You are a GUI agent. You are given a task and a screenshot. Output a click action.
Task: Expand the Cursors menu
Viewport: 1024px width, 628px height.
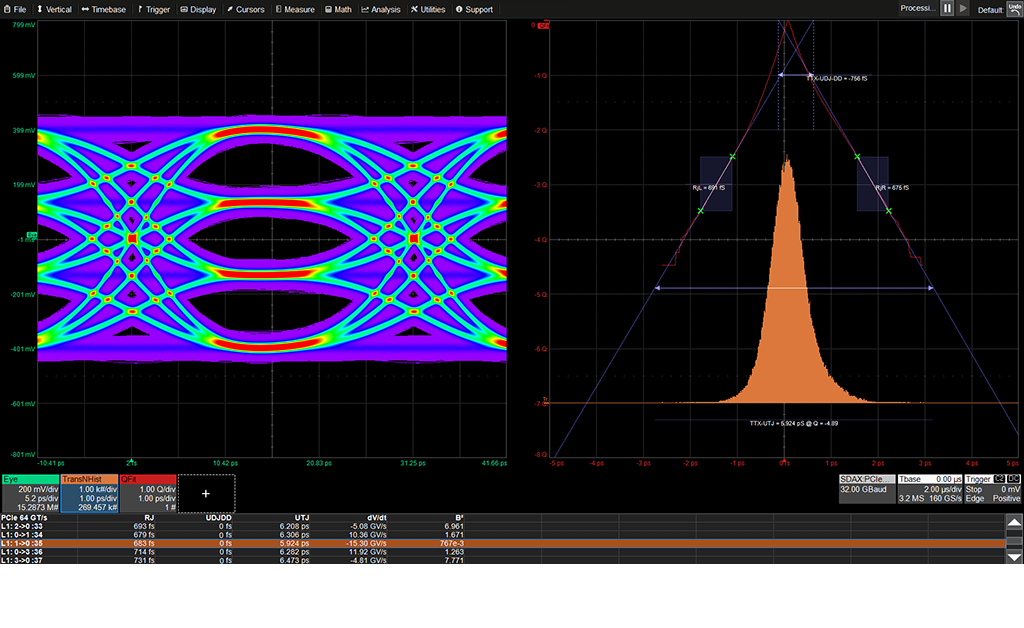(x=245, y=9)
